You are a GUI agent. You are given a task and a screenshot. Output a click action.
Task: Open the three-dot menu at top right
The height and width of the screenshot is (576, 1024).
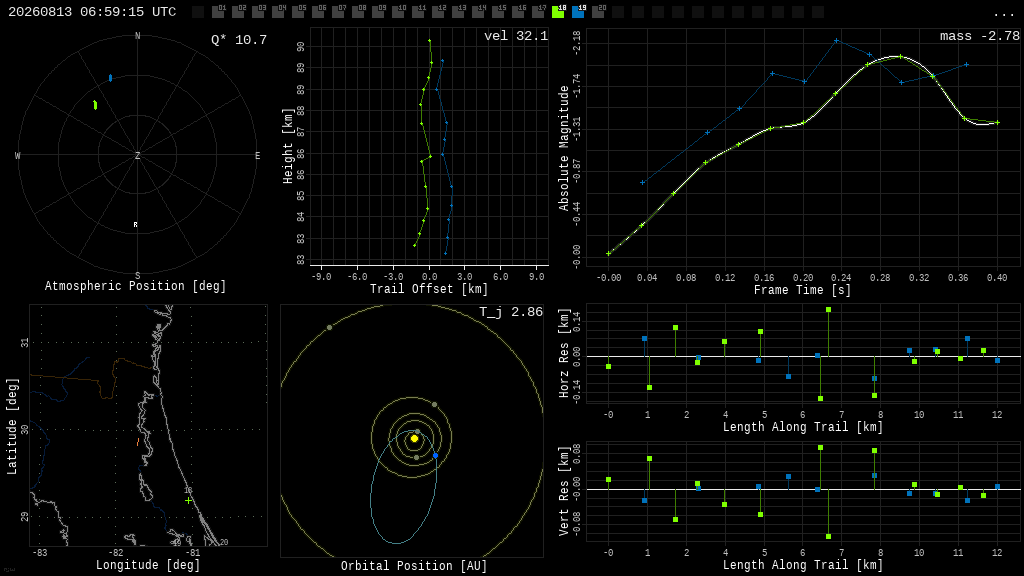(x=1003, y=13)
